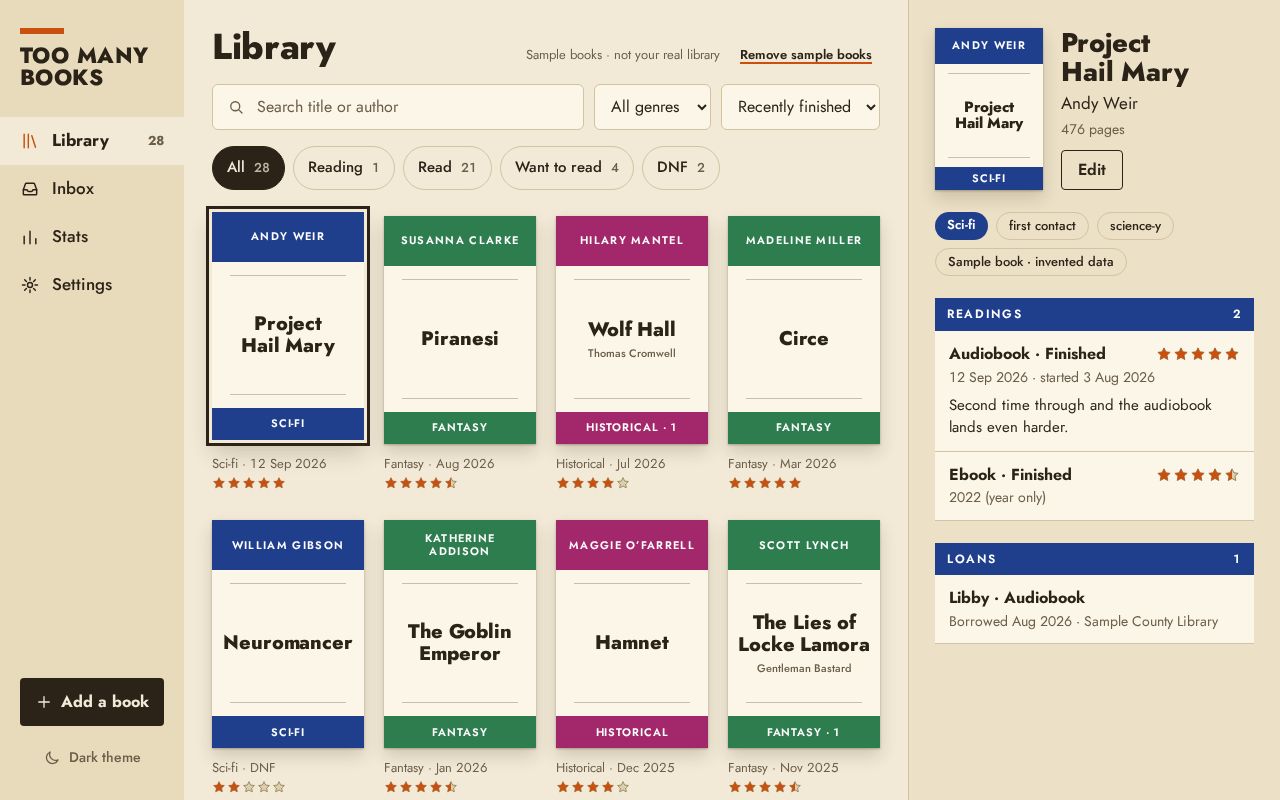Click the science-y tag
1280x800 pixels.
click(1135, 226)
